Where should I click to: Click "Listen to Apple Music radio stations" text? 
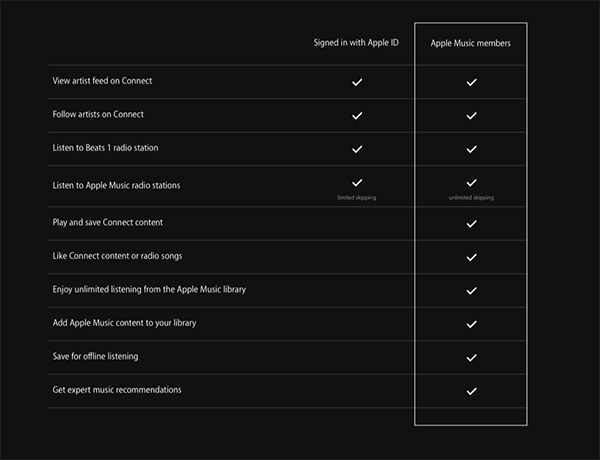[116, 186]
